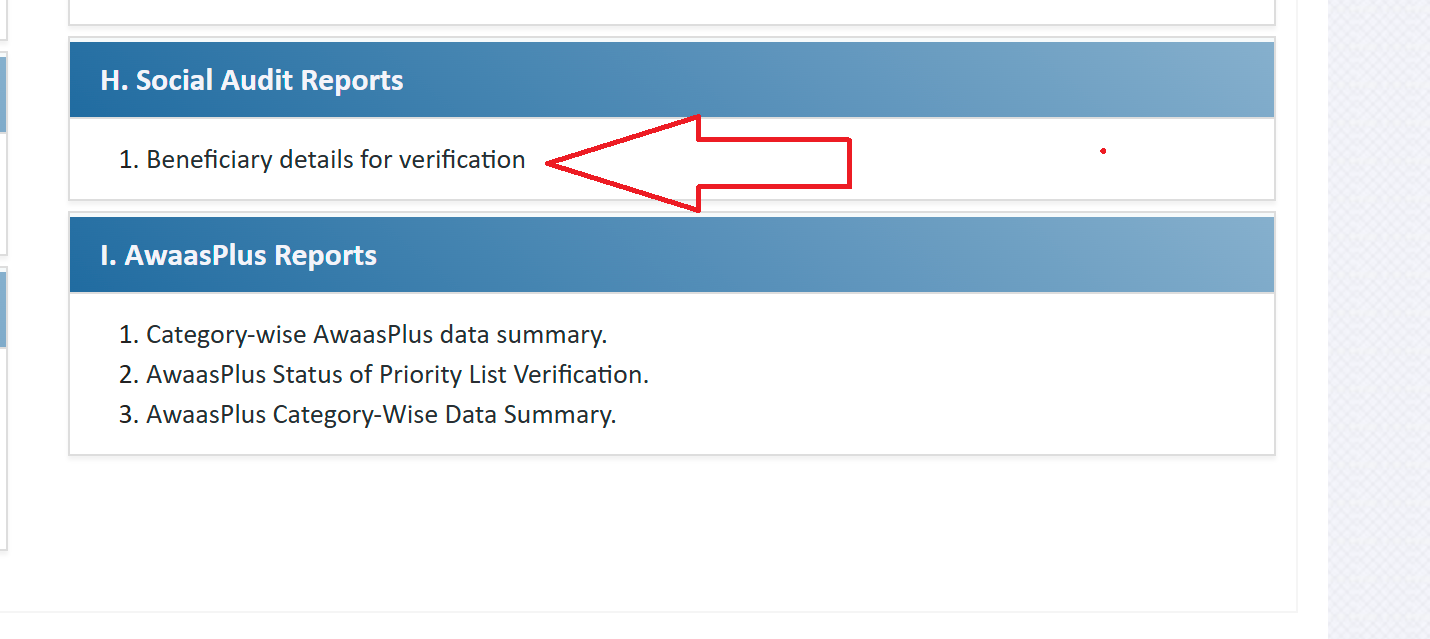Click the partial blue panel header beside Social Audit
The height and width of the screenshot is (639, 1430).
[x=3, y=95]
